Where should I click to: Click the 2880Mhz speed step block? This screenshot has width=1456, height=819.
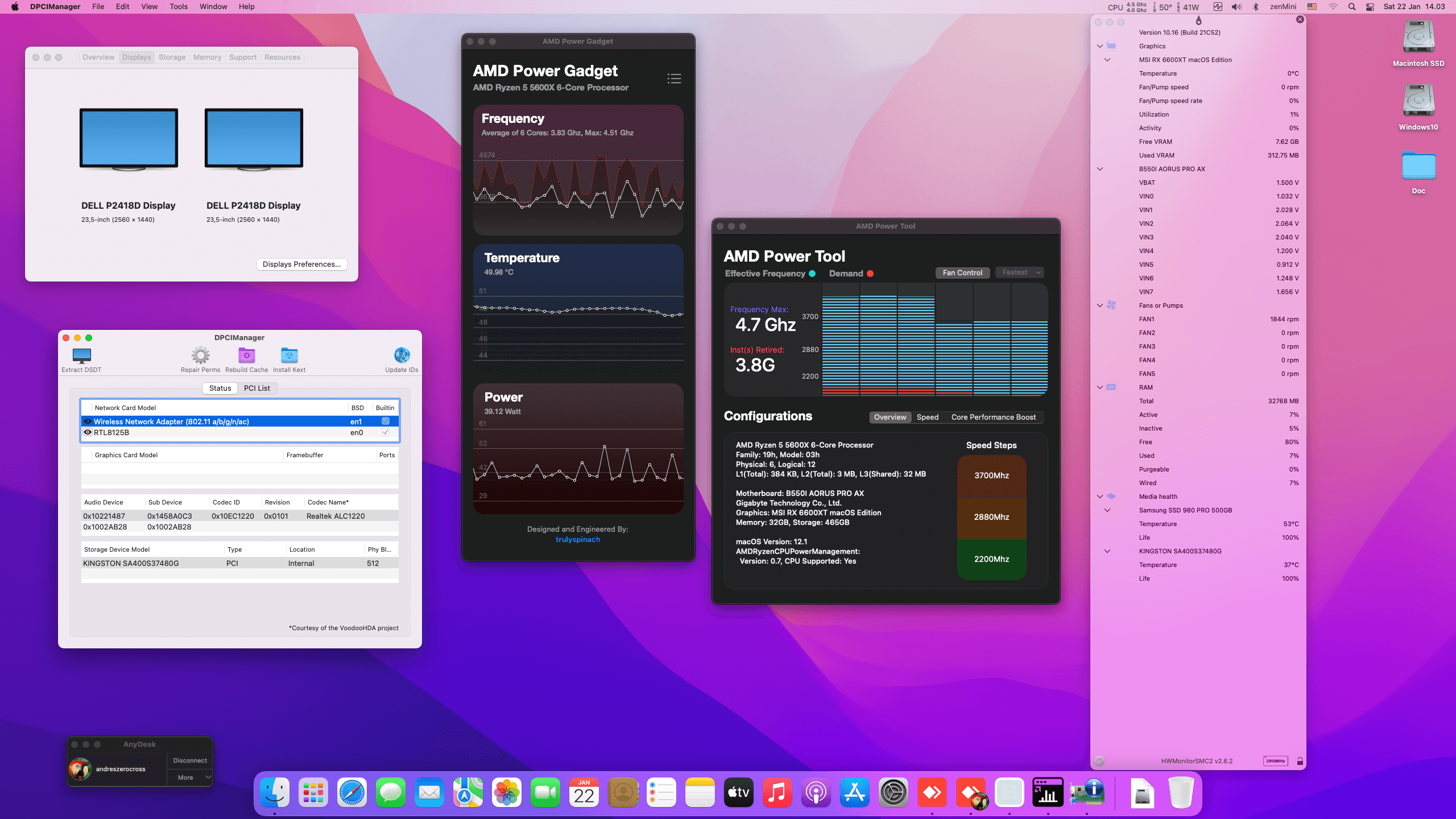point(991,517)
